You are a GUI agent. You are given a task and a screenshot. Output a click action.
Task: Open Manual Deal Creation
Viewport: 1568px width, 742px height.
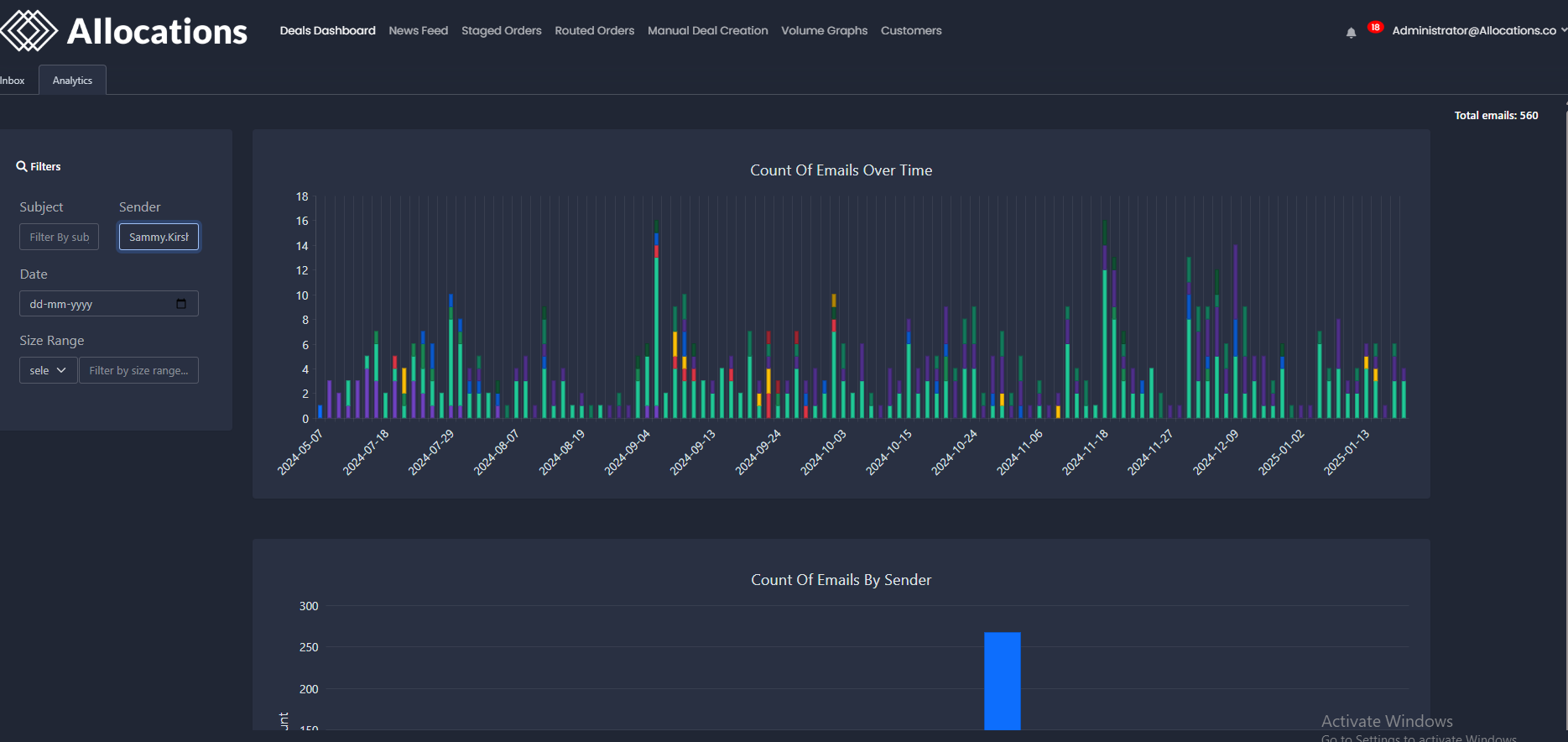(708, 31)
